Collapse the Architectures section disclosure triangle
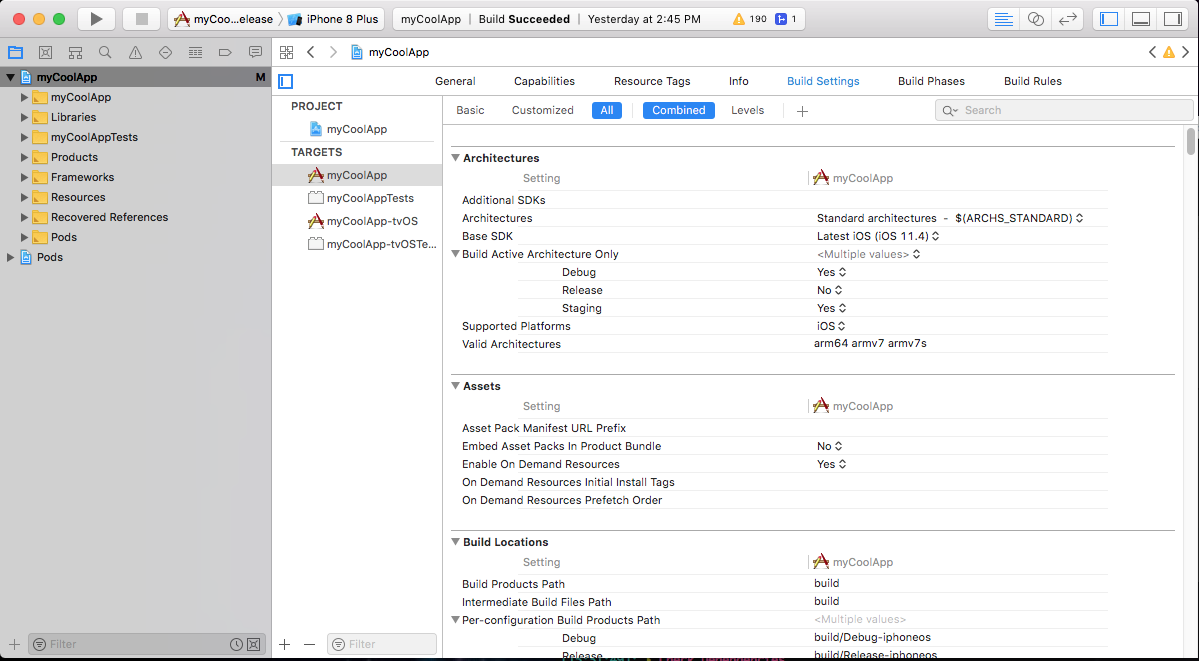 456,158
